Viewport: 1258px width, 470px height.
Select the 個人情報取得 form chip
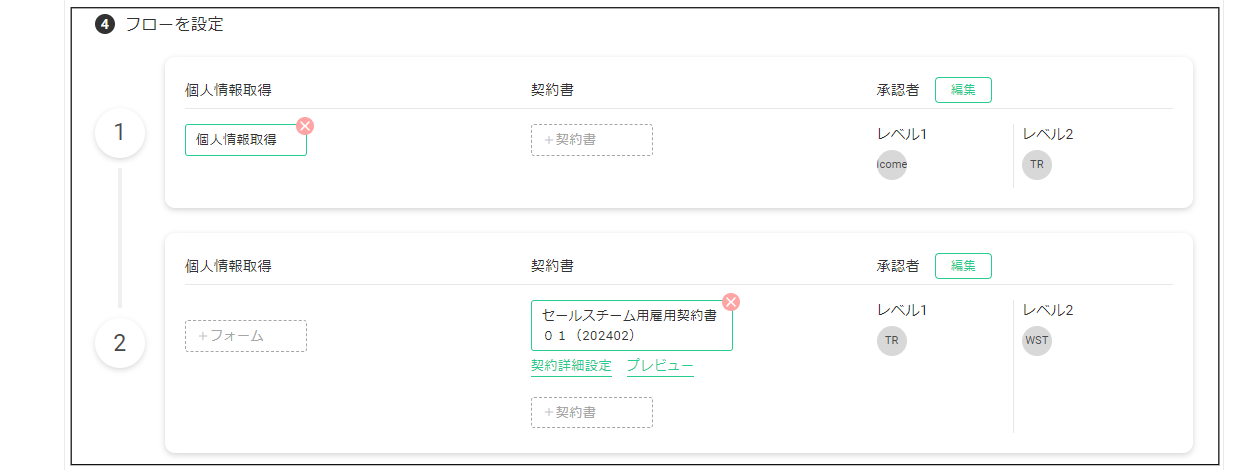click(x=246, y=140)
